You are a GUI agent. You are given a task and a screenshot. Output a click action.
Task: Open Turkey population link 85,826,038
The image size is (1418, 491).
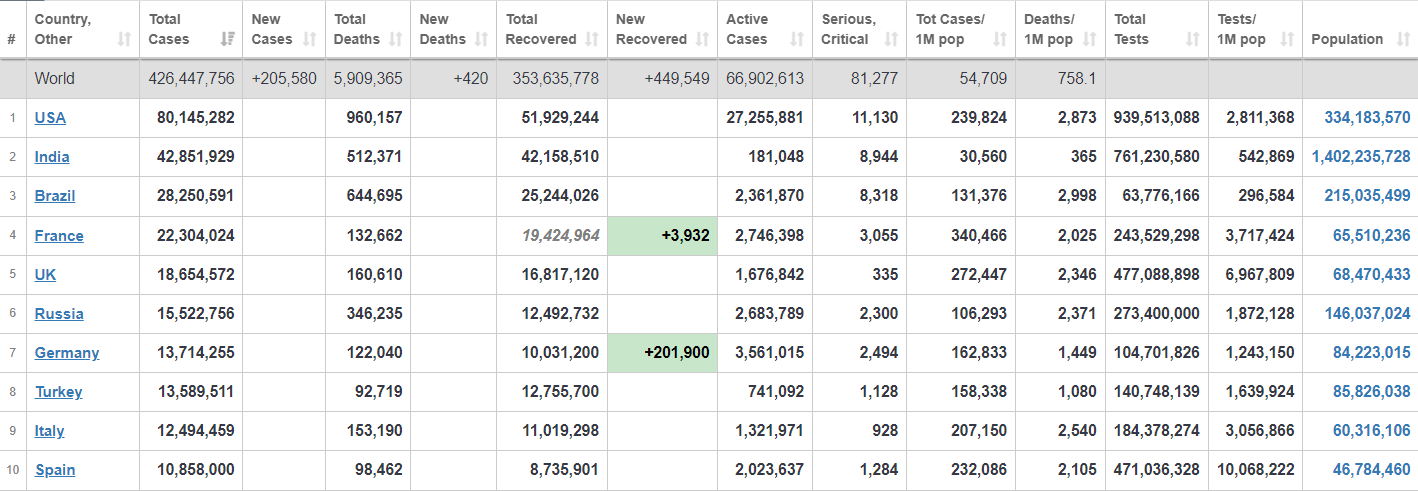pyautogui.click(x=1371, y=392)
